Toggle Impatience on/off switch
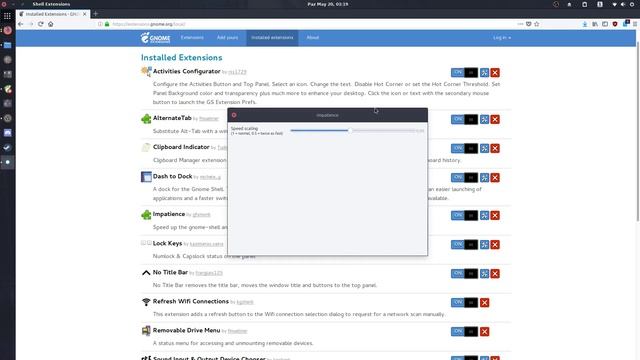Image resolution: width=640 pixels, height=360 pixels. (464, 215)
